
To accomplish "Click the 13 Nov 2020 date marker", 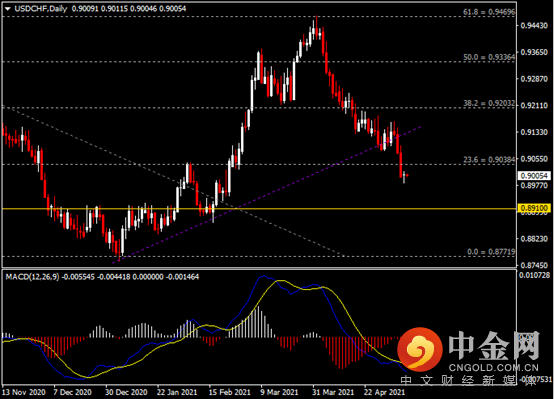I will coord(24,392).
